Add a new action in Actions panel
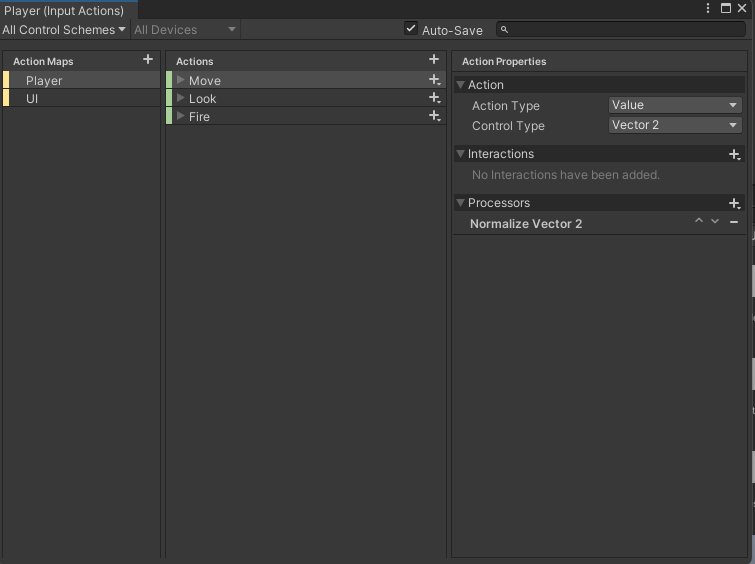 point(434,59)
